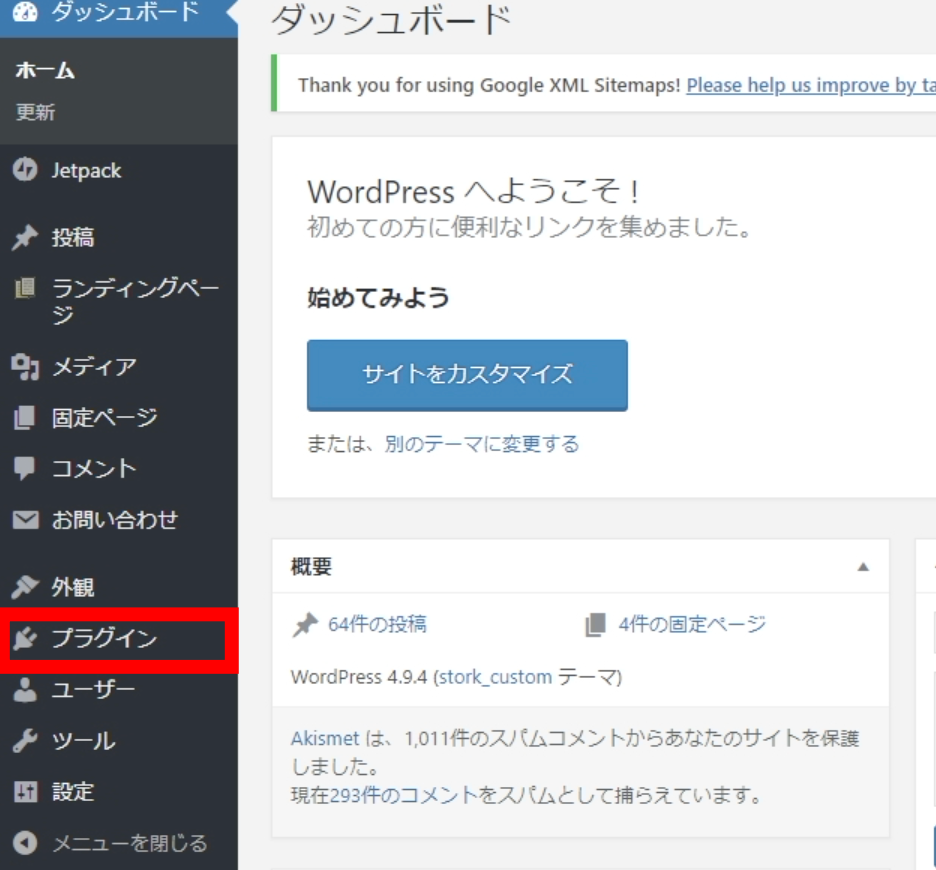Collapse the 概要 widget with its arrow
The image size is (936, 870).
pos(863,567)
